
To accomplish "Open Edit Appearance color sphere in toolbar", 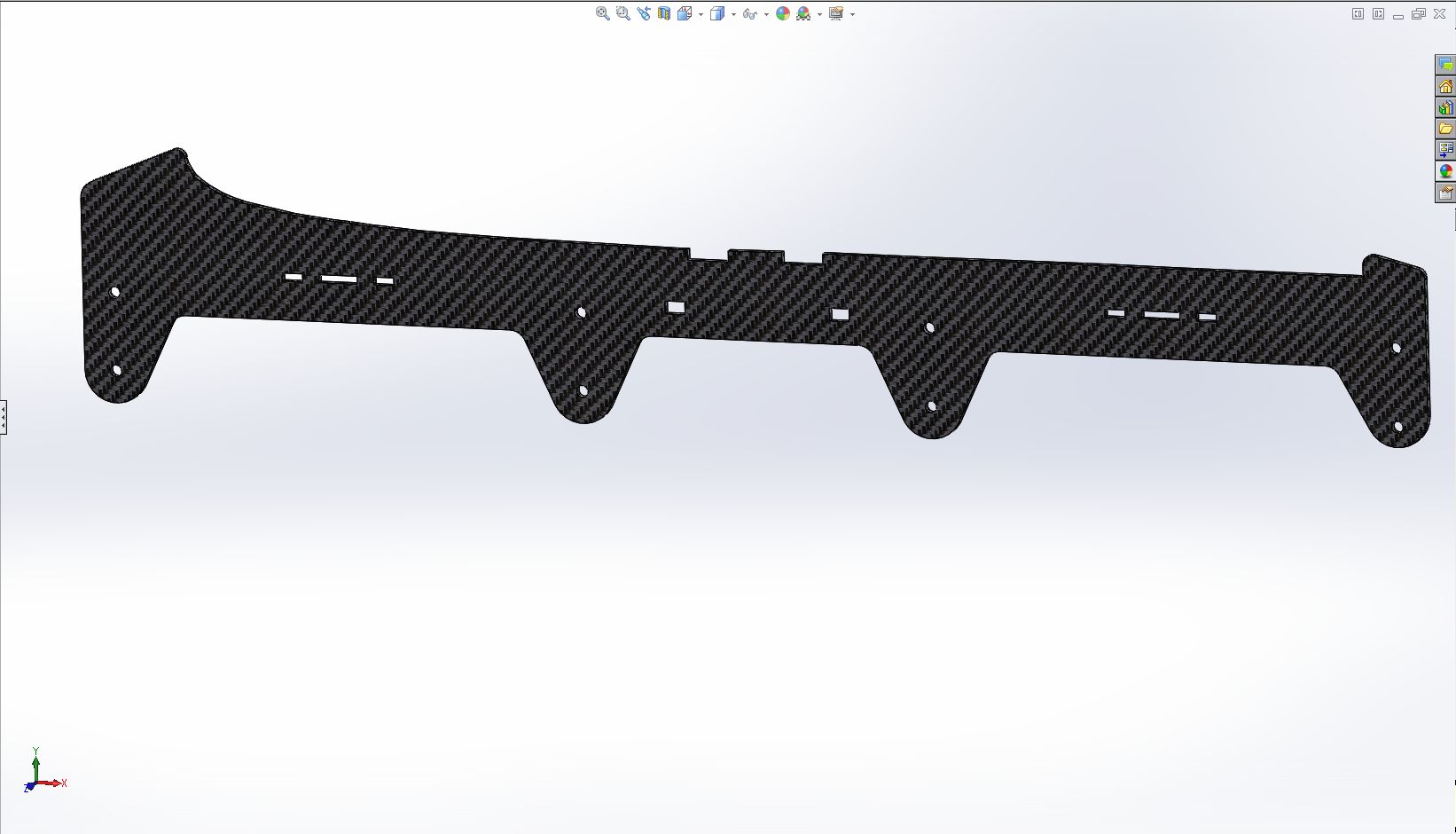I will click(x=783, y=13).
